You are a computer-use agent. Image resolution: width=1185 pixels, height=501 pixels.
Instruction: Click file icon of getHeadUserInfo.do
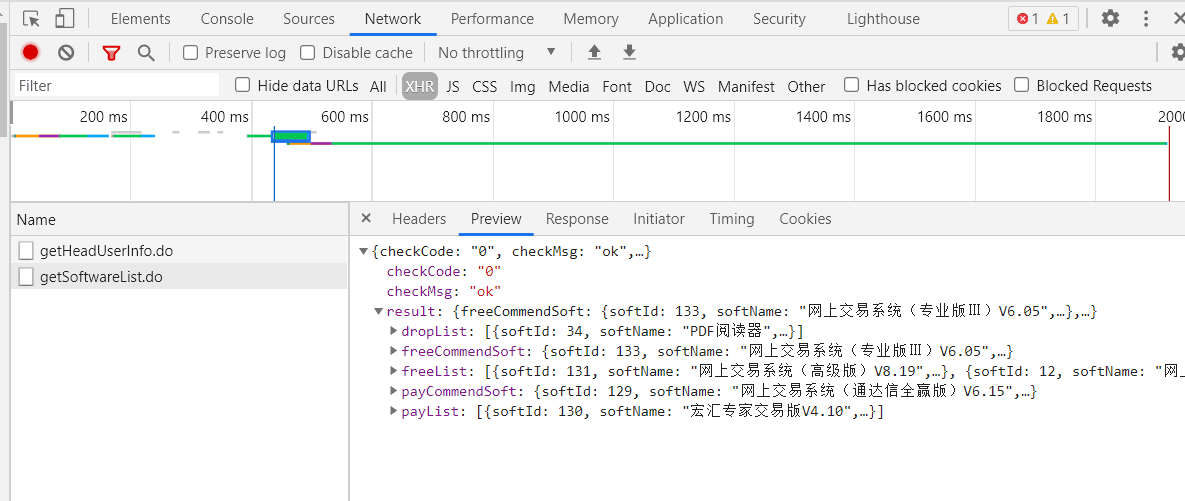tap(26, 250)
